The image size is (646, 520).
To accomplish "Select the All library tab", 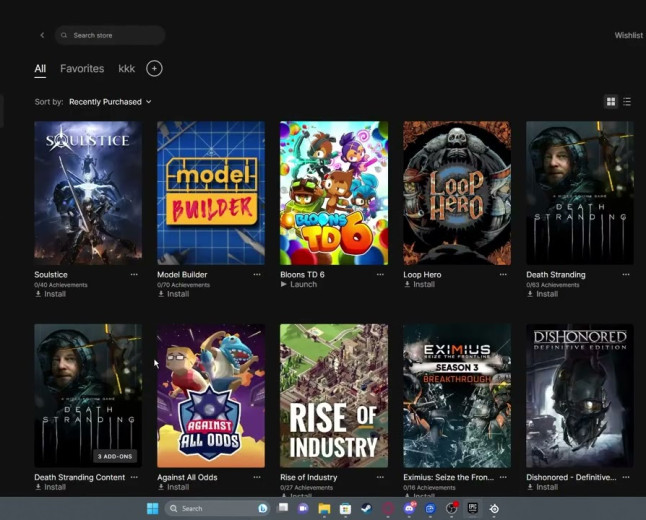I will tap(40, 68).
